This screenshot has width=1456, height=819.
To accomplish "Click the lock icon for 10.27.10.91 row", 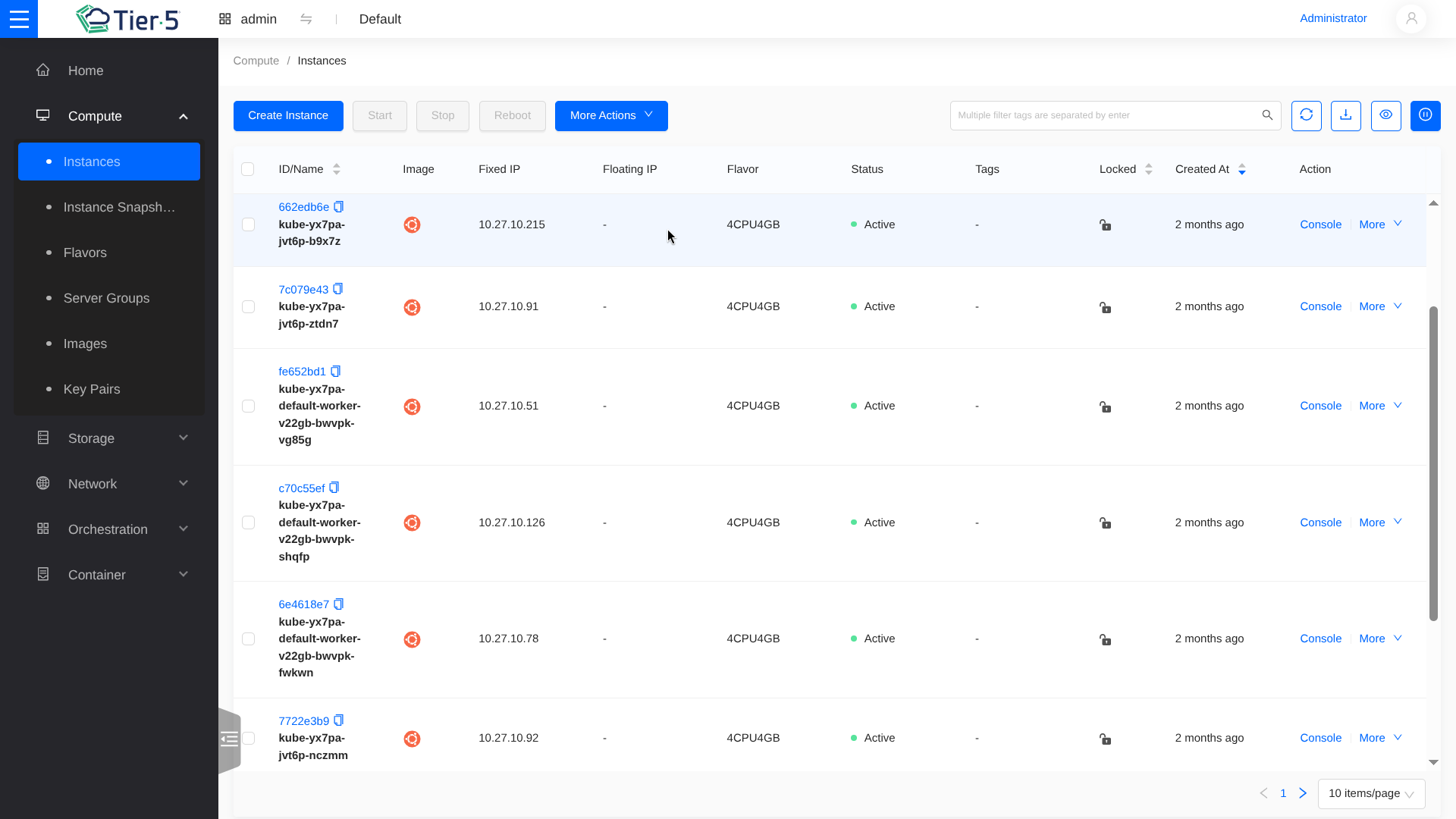I will 1105,307.
